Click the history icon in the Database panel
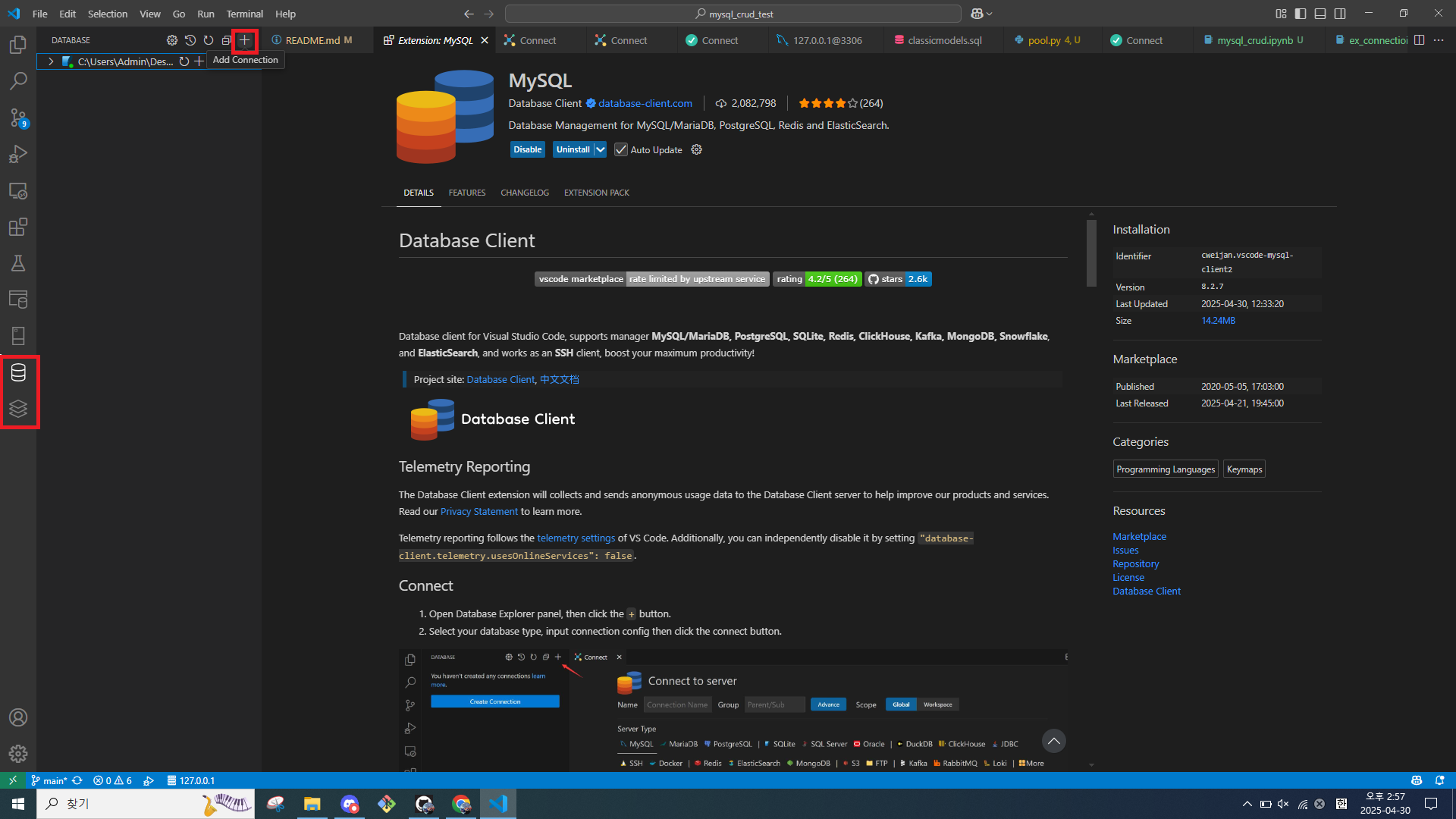Image resolution: width=1456 pixels, height=819 pixels. 190,40
